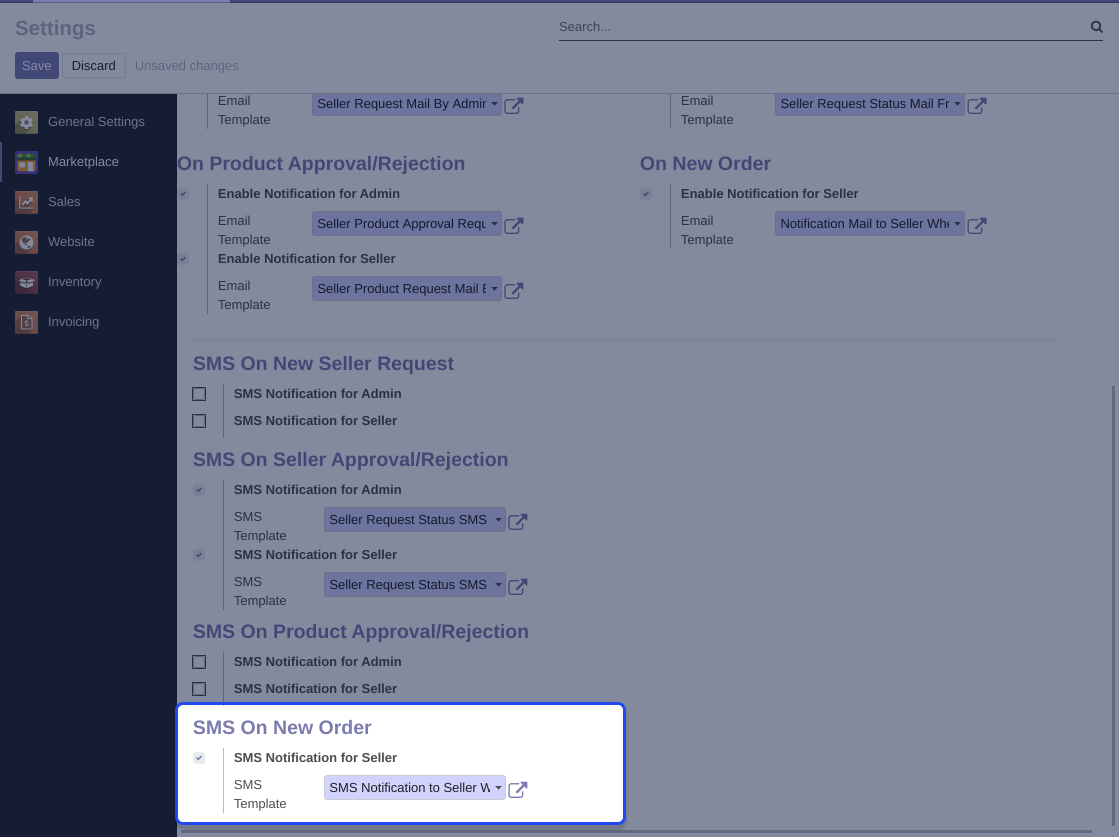
Task: Open external link for Seller Request Mail By Admin
Action: [514, 105]
